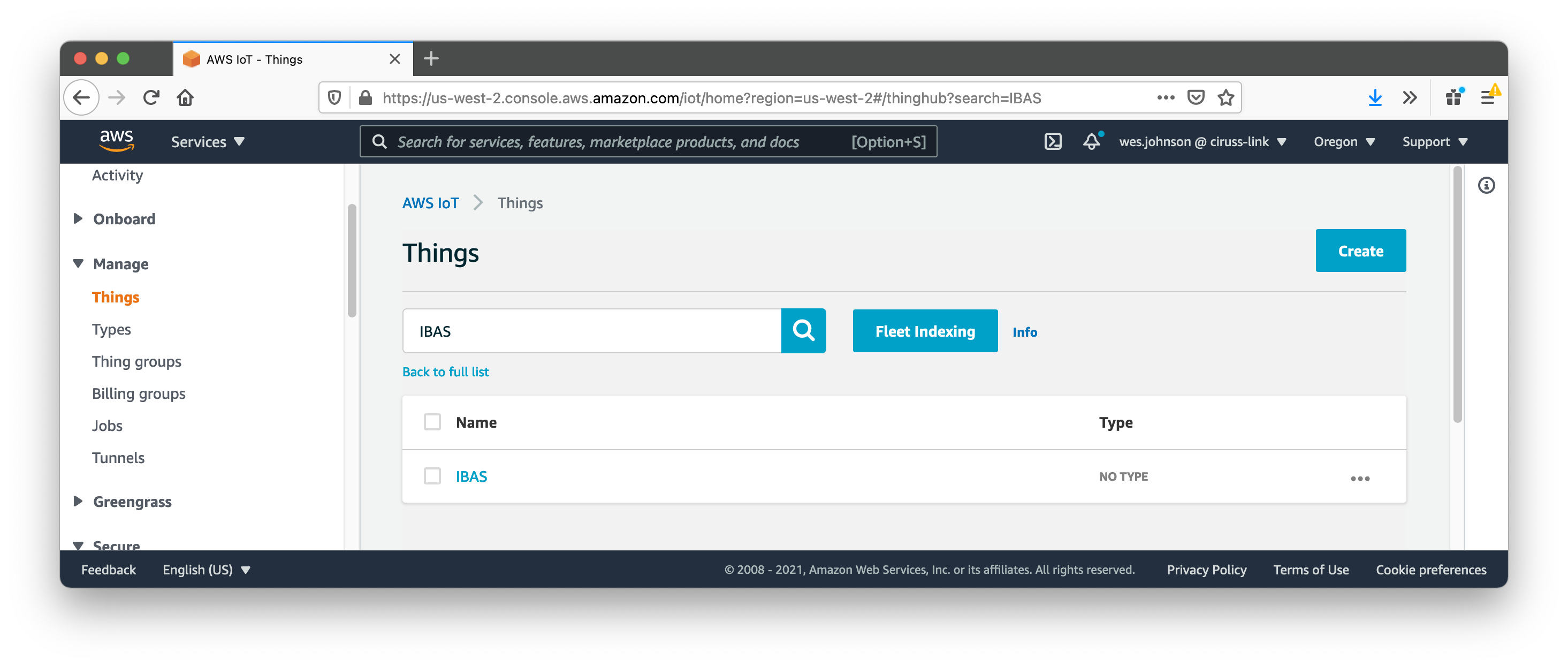Open the Services dropdown menu
The image size is (1568, 667).
click(x=207, y=141)
